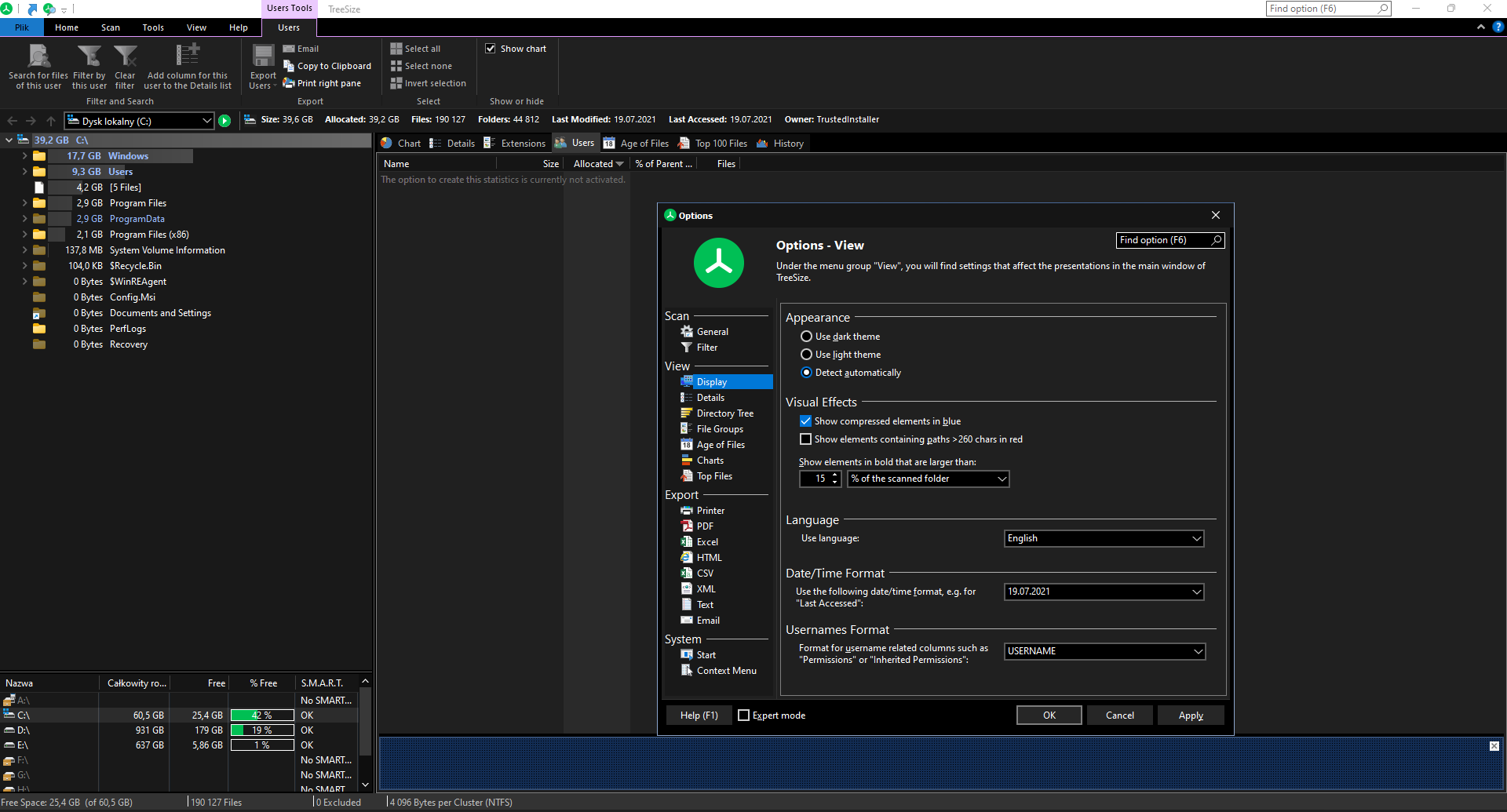Open the Scan ribbon tab
This screenshot has width=1507, height=812.
(111, 27)
